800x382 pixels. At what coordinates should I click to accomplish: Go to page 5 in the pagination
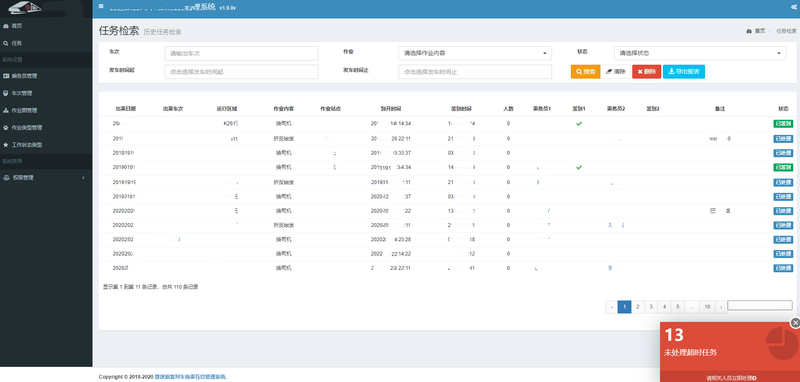pos(678,307)
